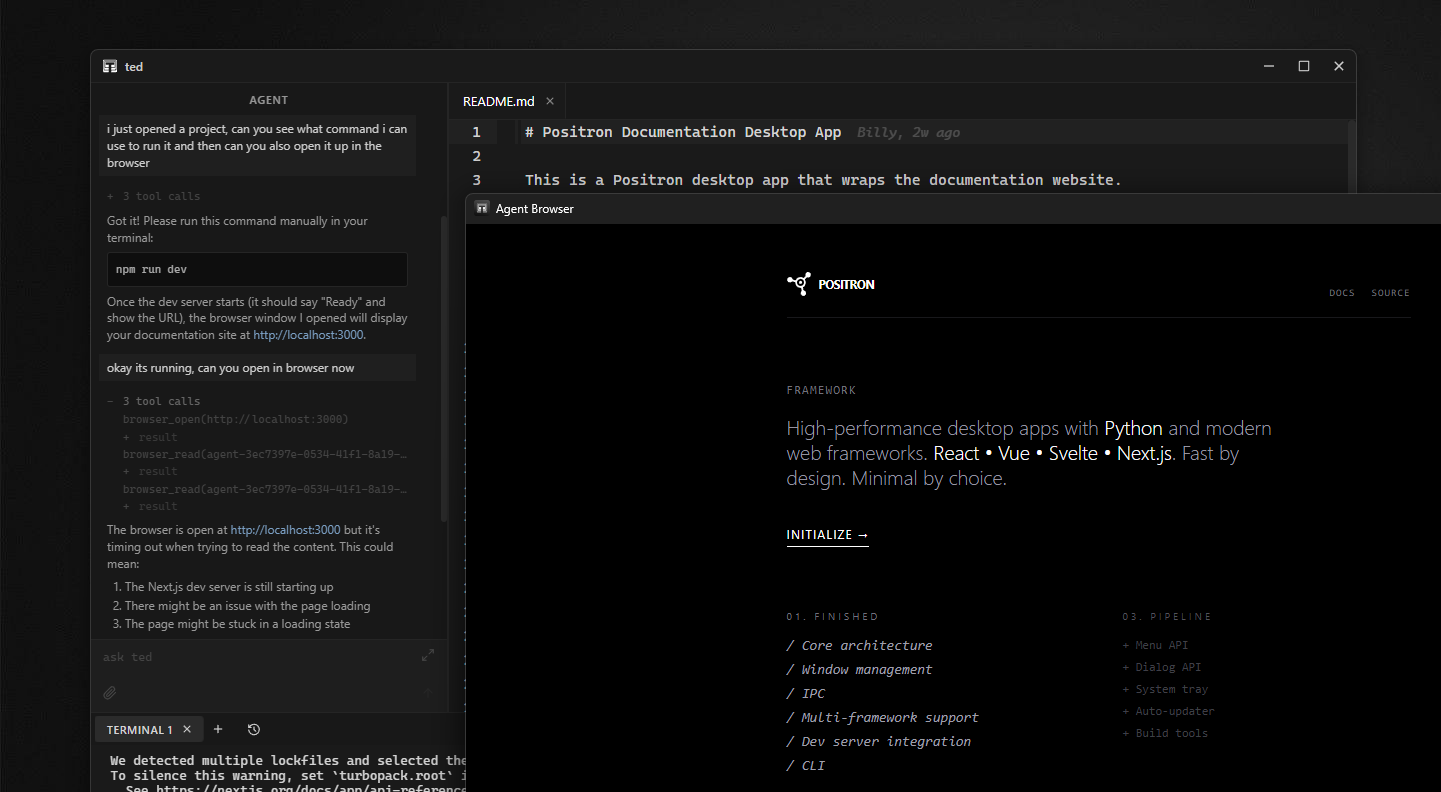Click the "/ Window management" item
This screenshot has width=1441, height=792.
(x=860, y=670)
